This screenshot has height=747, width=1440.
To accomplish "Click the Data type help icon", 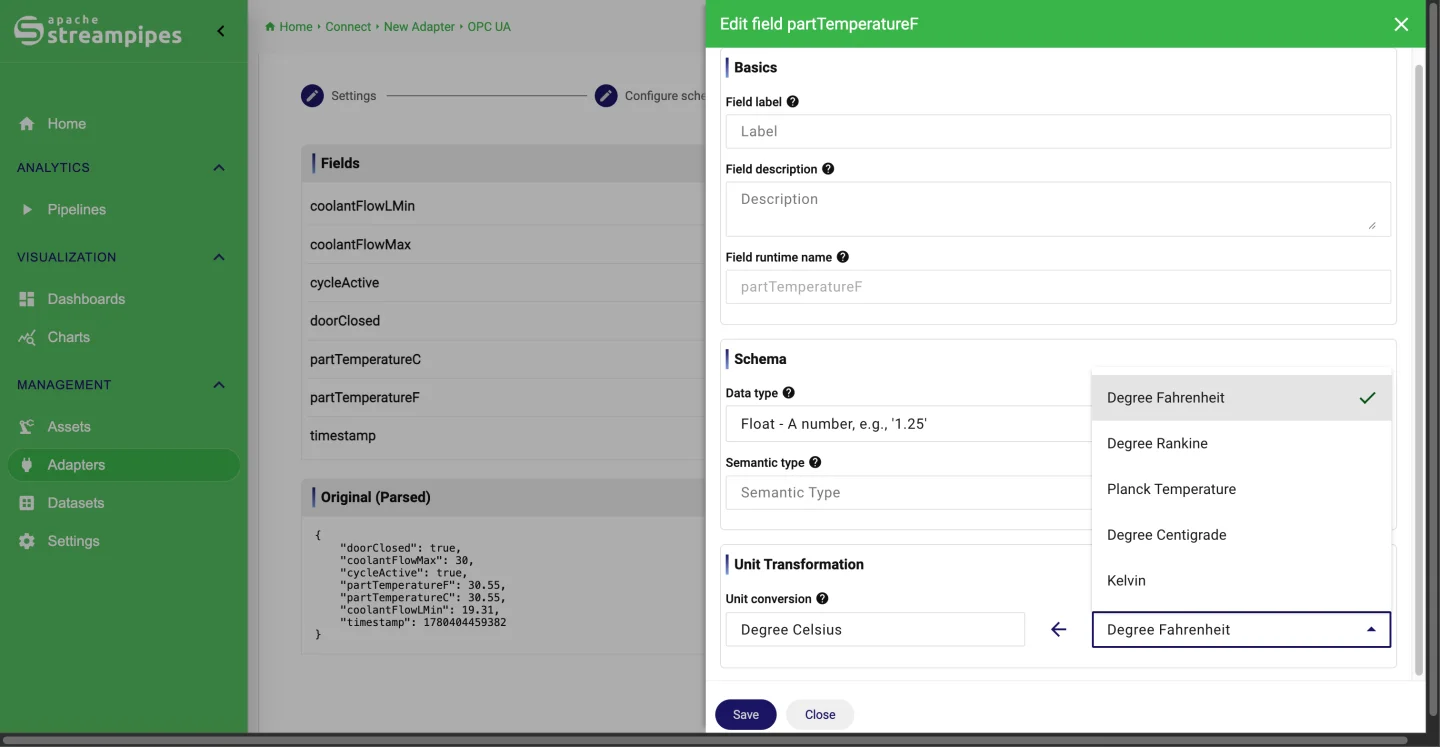I will [x=789, y=393].
